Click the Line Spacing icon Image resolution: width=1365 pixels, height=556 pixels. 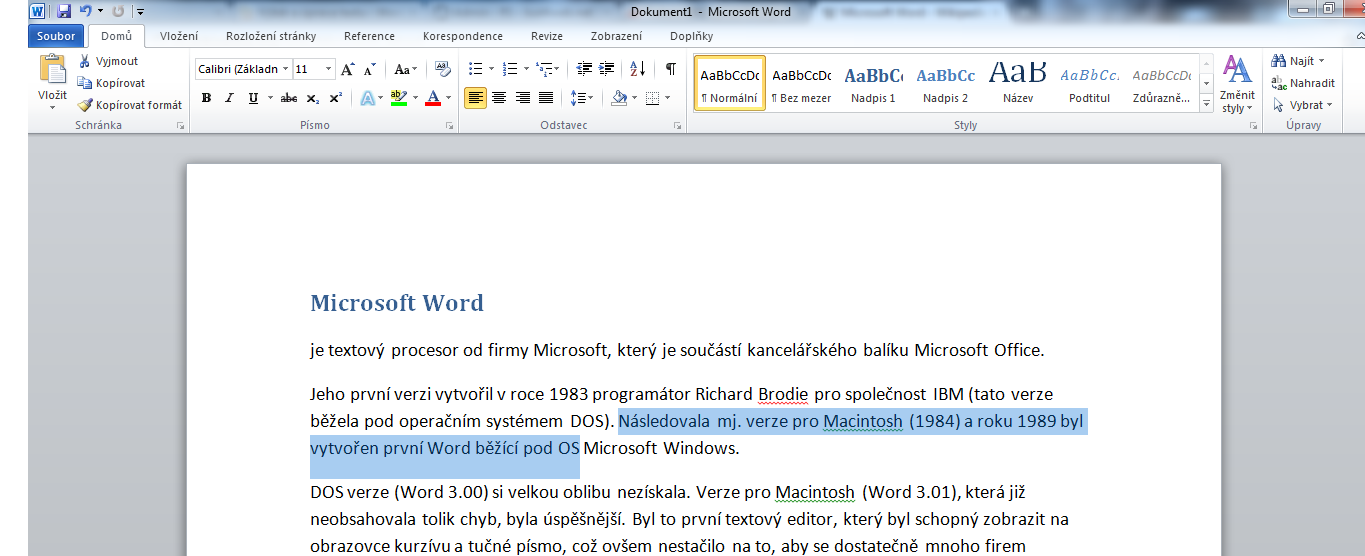578,98
